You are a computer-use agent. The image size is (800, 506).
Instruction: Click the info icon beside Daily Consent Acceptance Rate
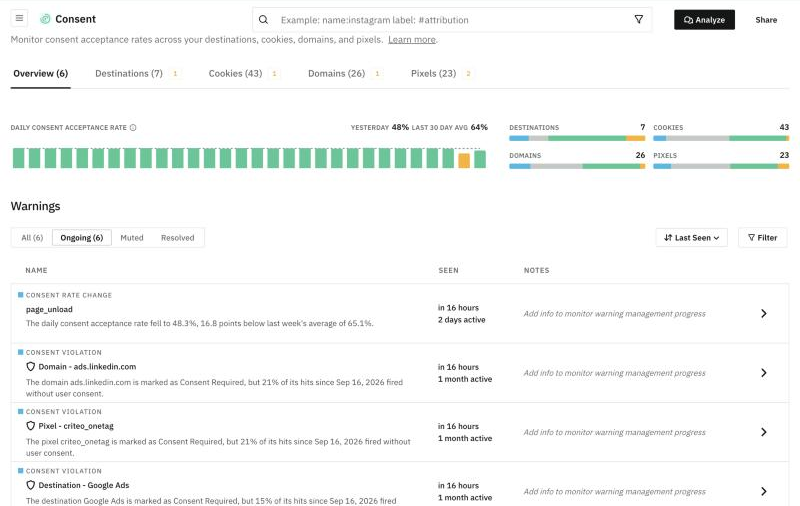pos(133,128)
